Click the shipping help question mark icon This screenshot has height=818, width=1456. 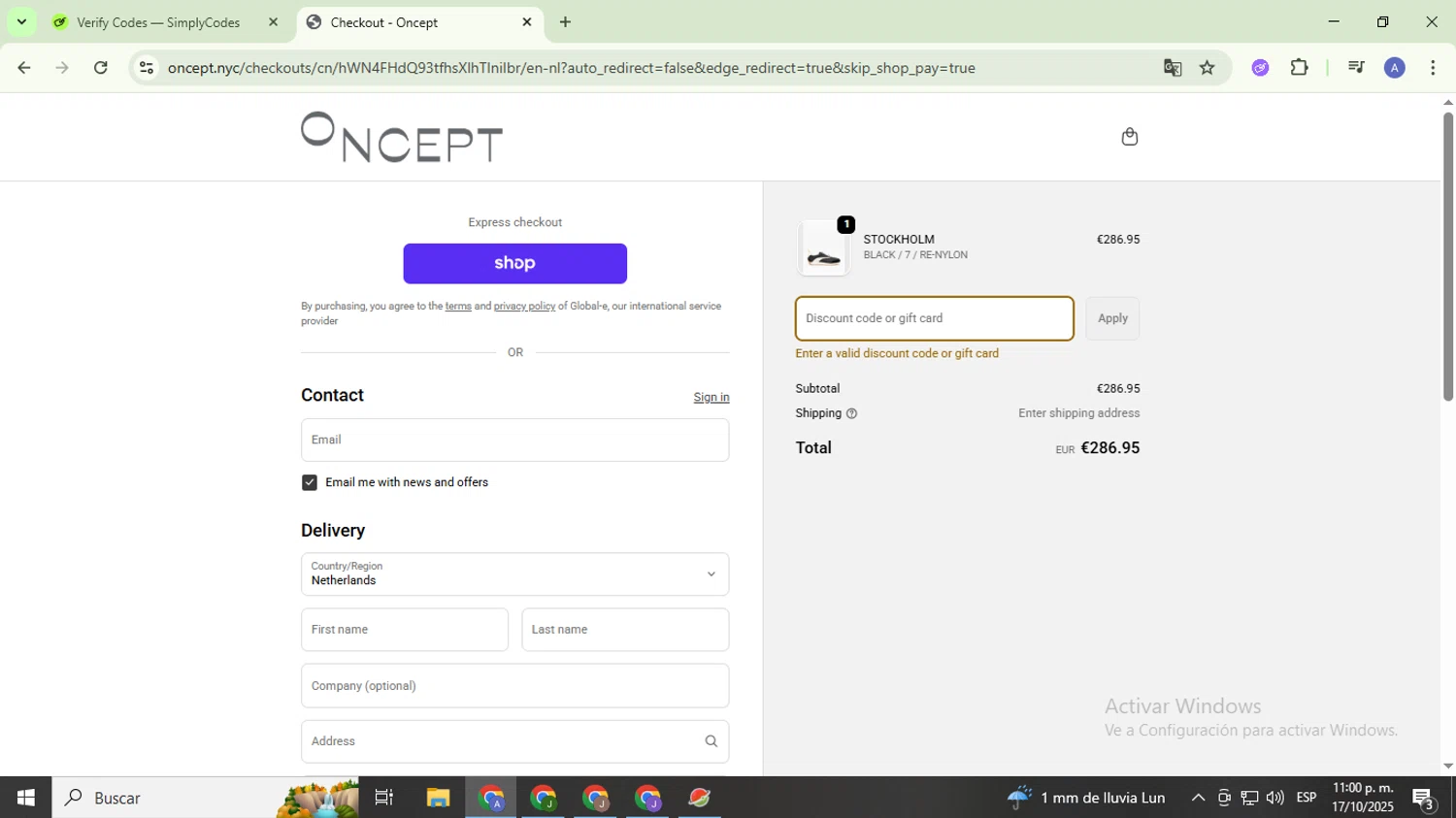pyautogui.click(x=851, y=413)
